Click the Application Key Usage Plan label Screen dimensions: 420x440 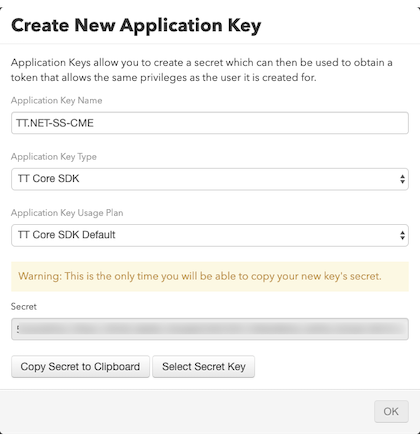tap(67, 213)
